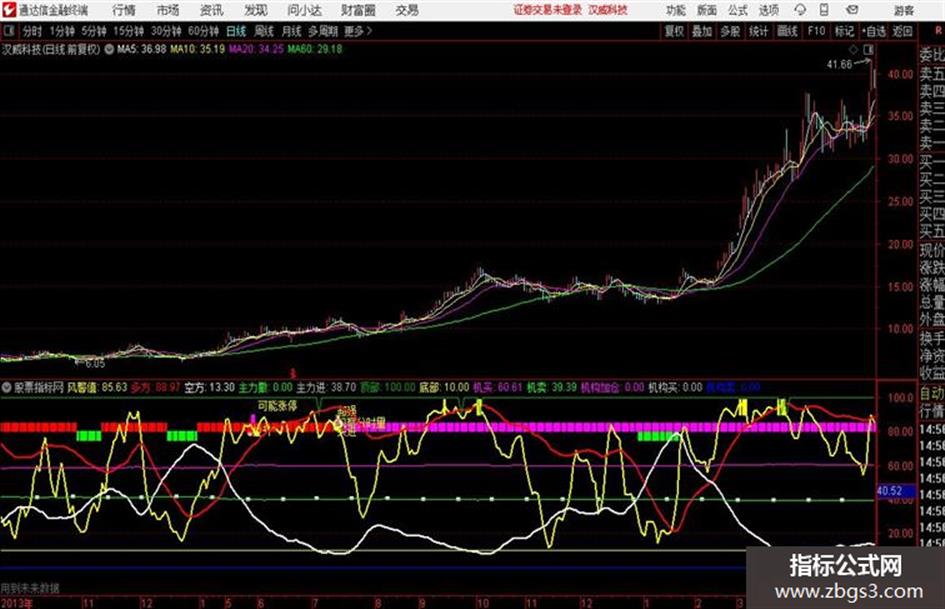945x609 pixels.
Task: Click the 统计 statistics button
Action: click(x=759, y=31)
